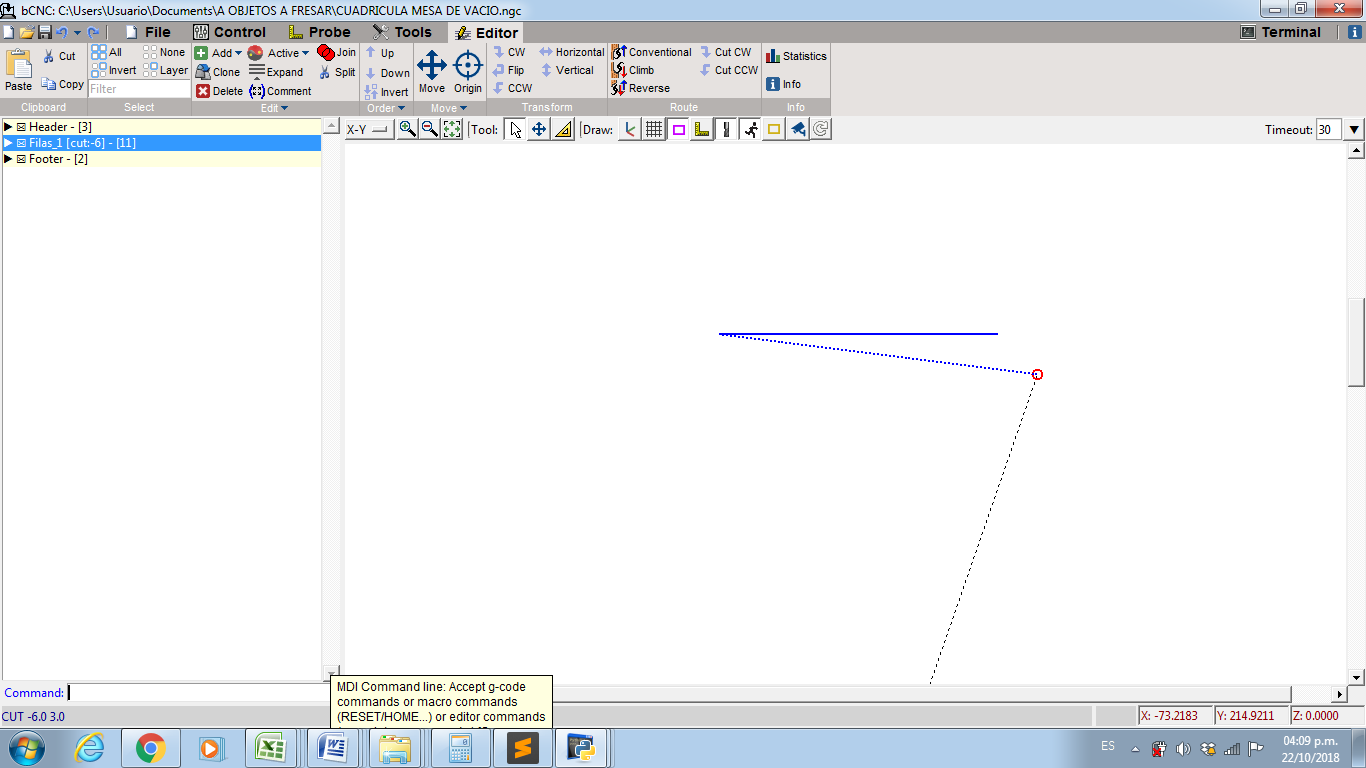Viewport: 1366px width, 768px height.
Task: Toggle the Footer block enable checkbox
Action: [x=21, y=159]
